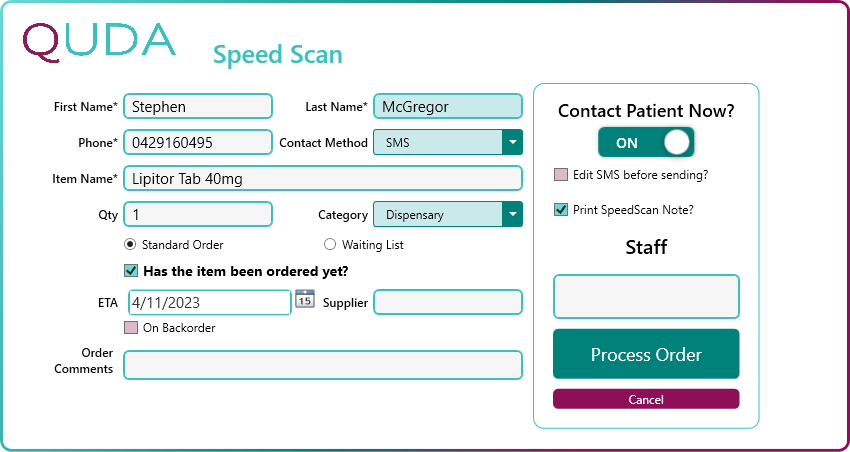Select the Item Name text field
This screenshot has width=850, height=452.
322,179
